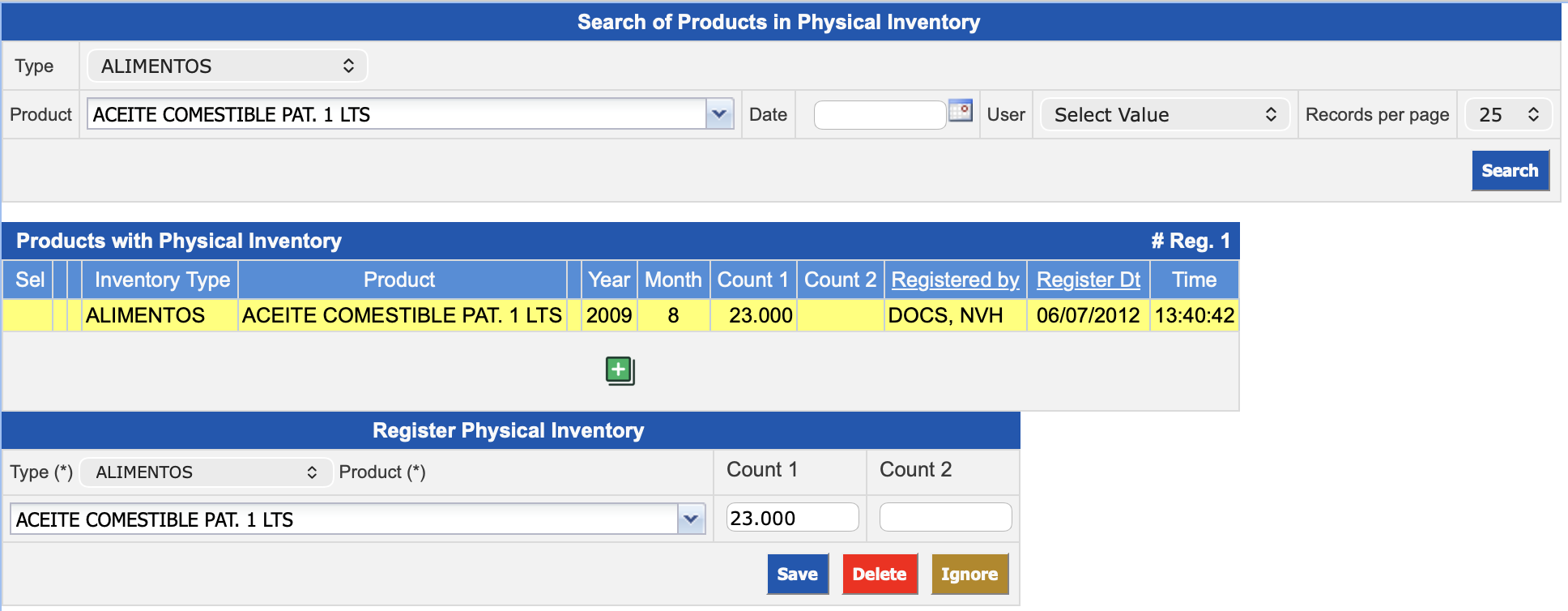Open the User Select Value dropdown
The width and height of the screenshot is (1568, 611).
(x=1164, y=115)
